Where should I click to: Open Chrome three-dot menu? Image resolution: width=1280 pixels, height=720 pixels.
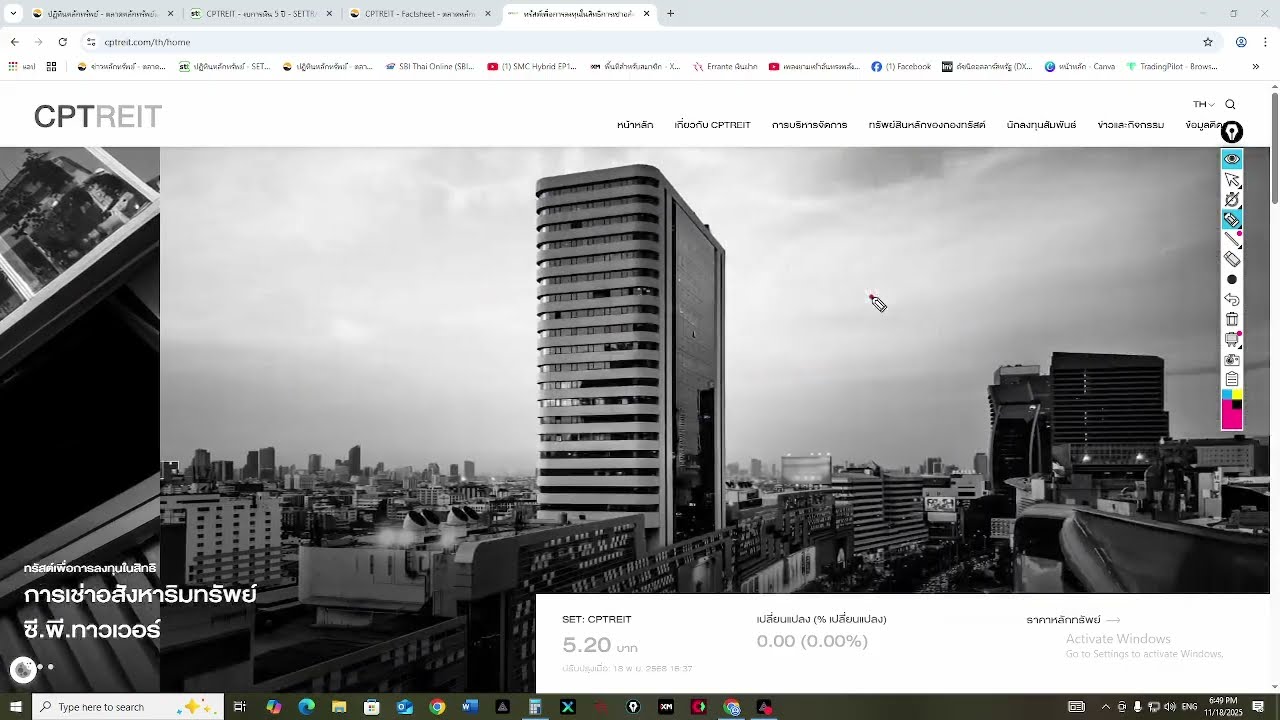coord(1265,42)
